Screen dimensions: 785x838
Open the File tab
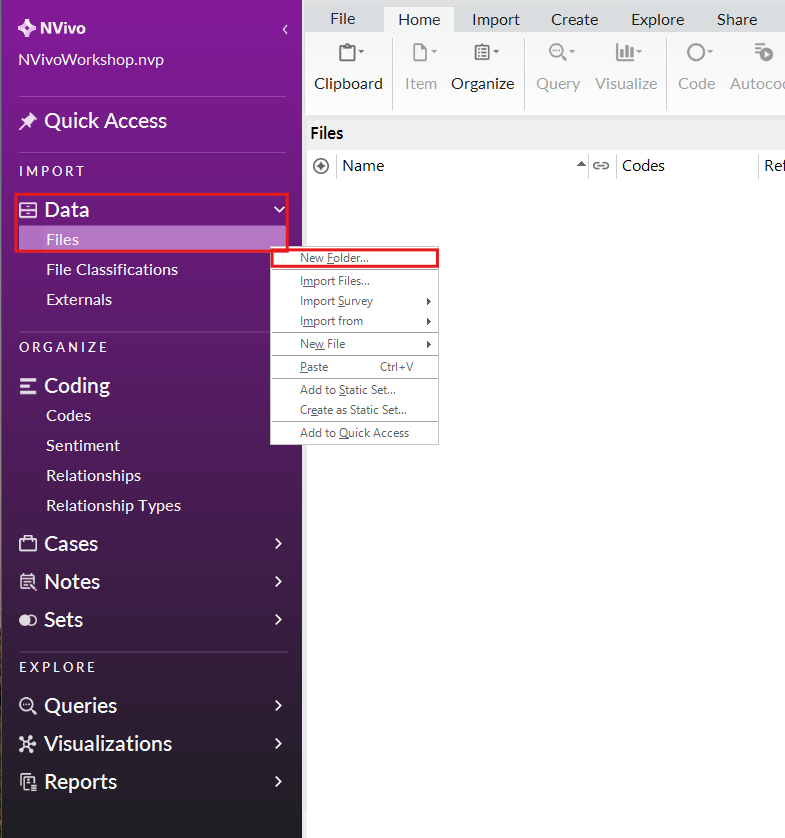click(x=343, y=19)
